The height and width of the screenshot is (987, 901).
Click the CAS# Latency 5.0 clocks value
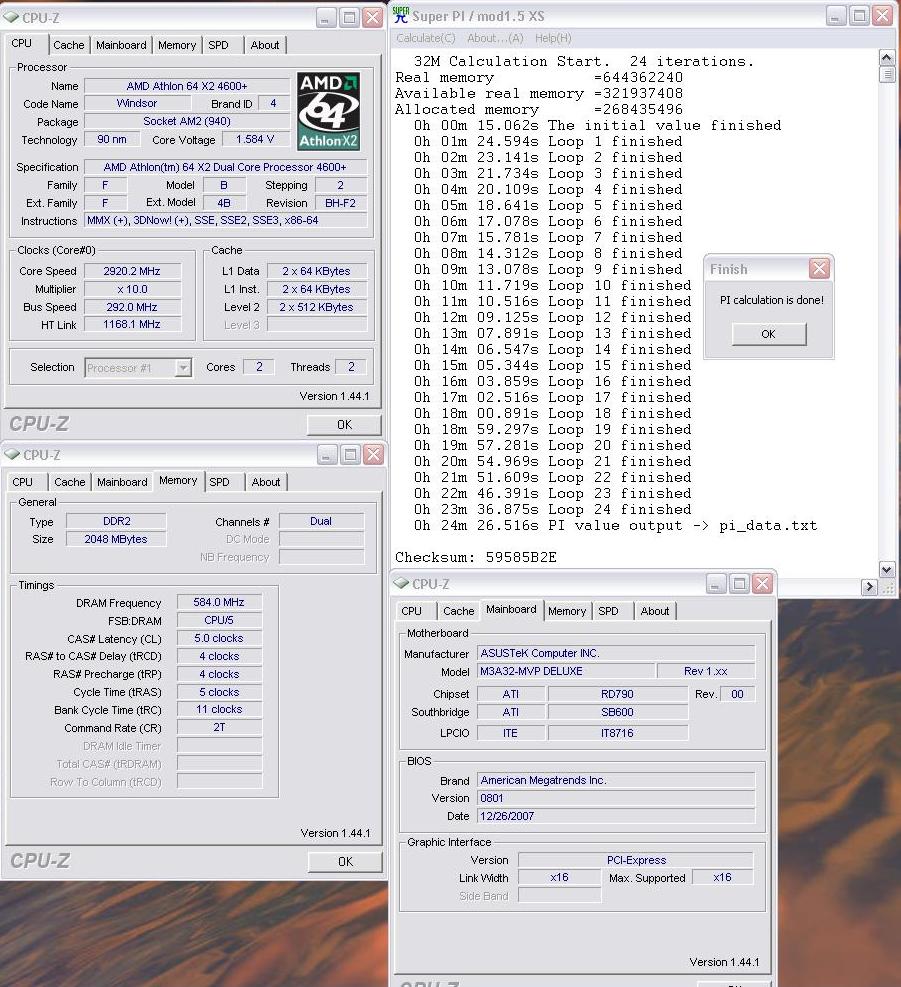[x=219, y=638]
